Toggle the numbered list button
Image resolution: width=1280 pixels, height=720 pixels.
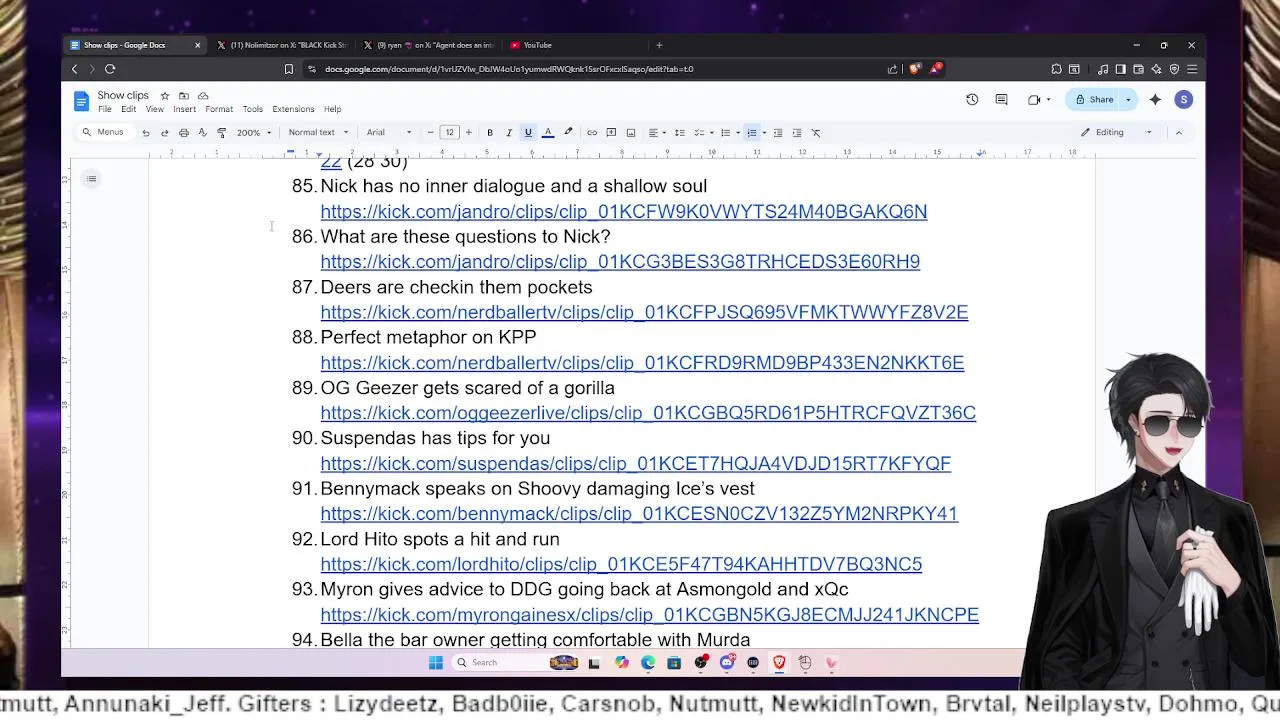[751, 132]
